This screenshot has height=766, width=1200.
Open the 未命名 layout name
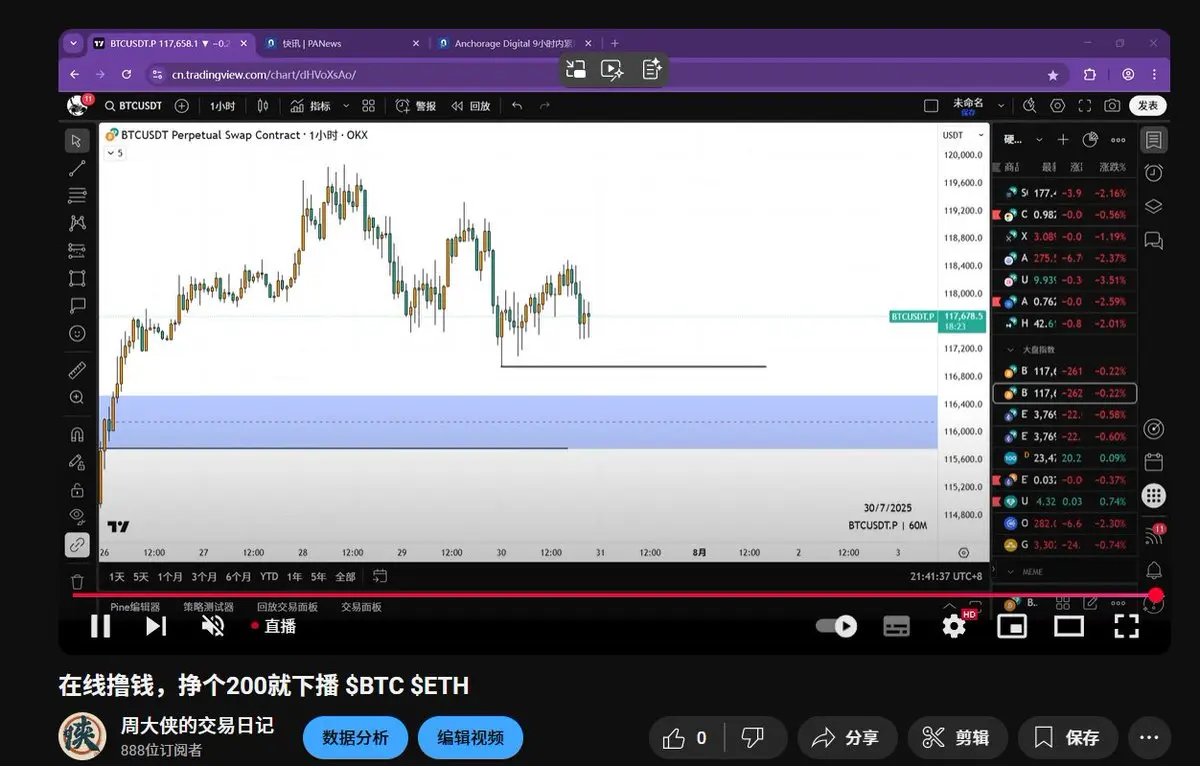[968, 103]
